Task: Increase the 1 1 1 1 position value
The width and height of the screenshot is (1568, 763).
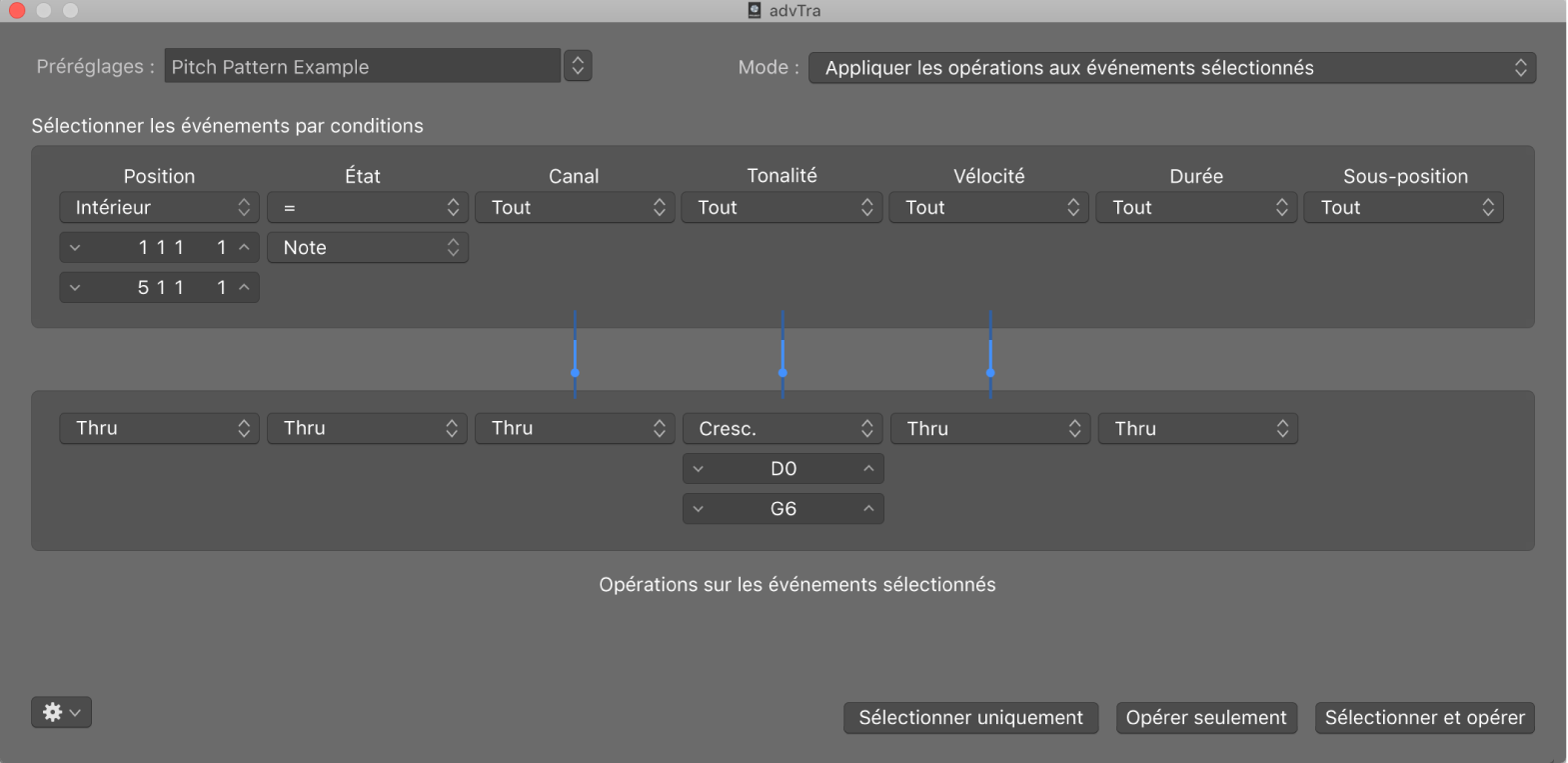Action: (244, 247)
